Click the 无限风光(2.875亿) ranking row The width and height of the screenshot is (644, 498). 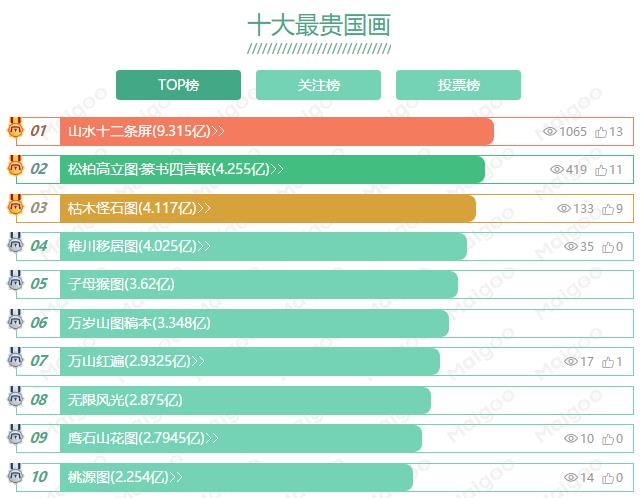click(x=325, y=400)
